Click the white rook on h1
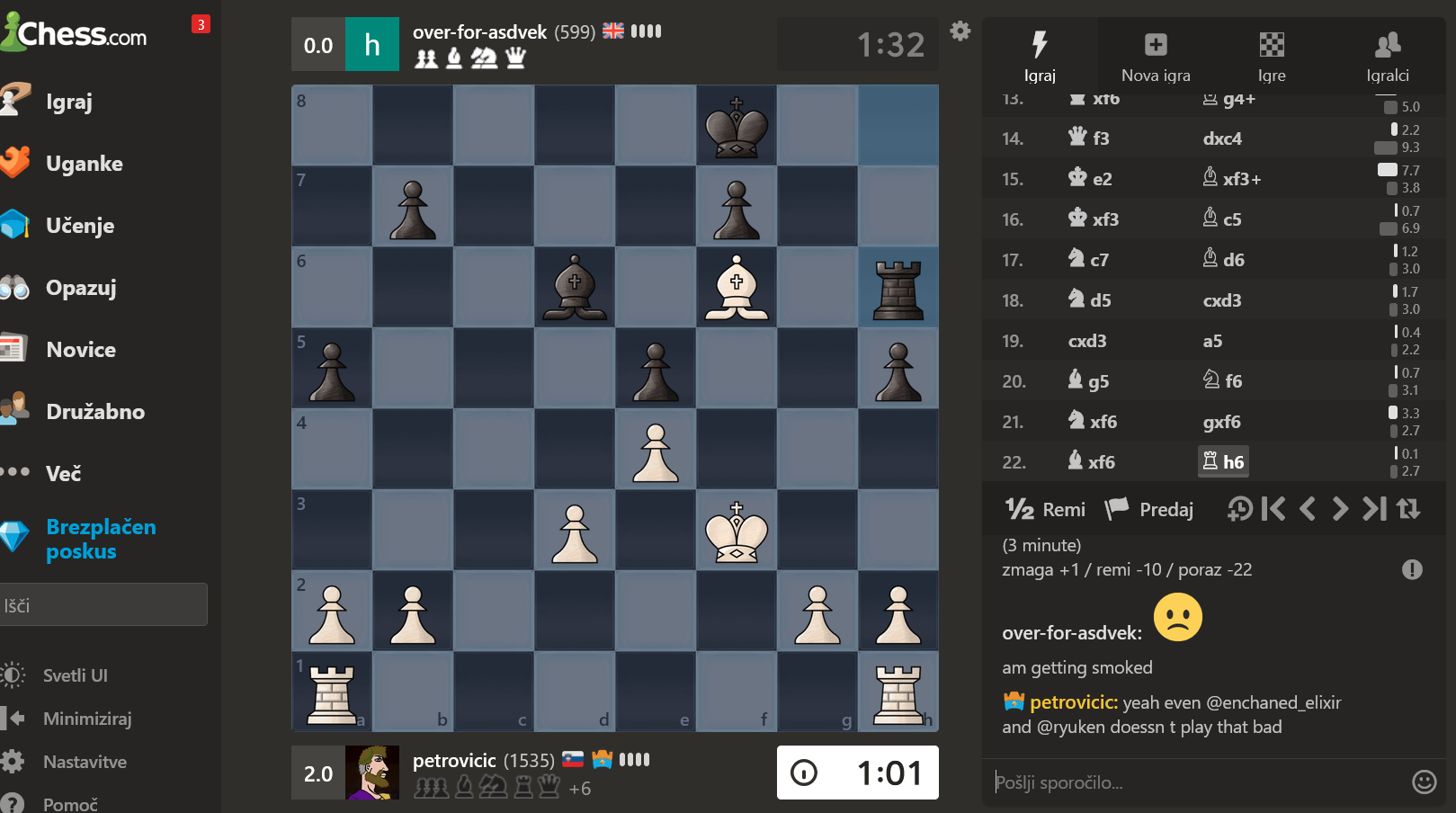 [898, 692]
